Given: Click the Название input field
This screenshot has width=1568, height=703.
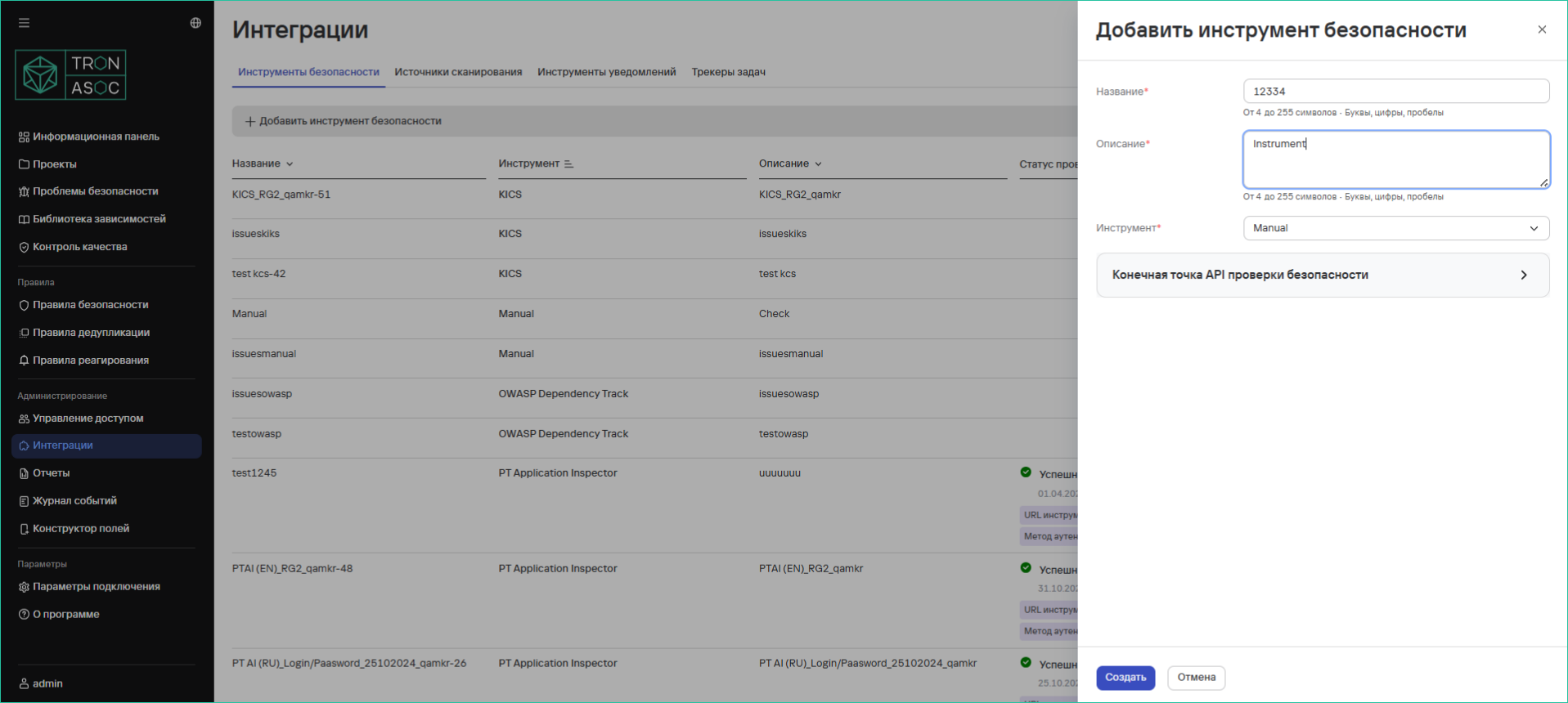Looking at the screenshot, I should coord(1395,92).
